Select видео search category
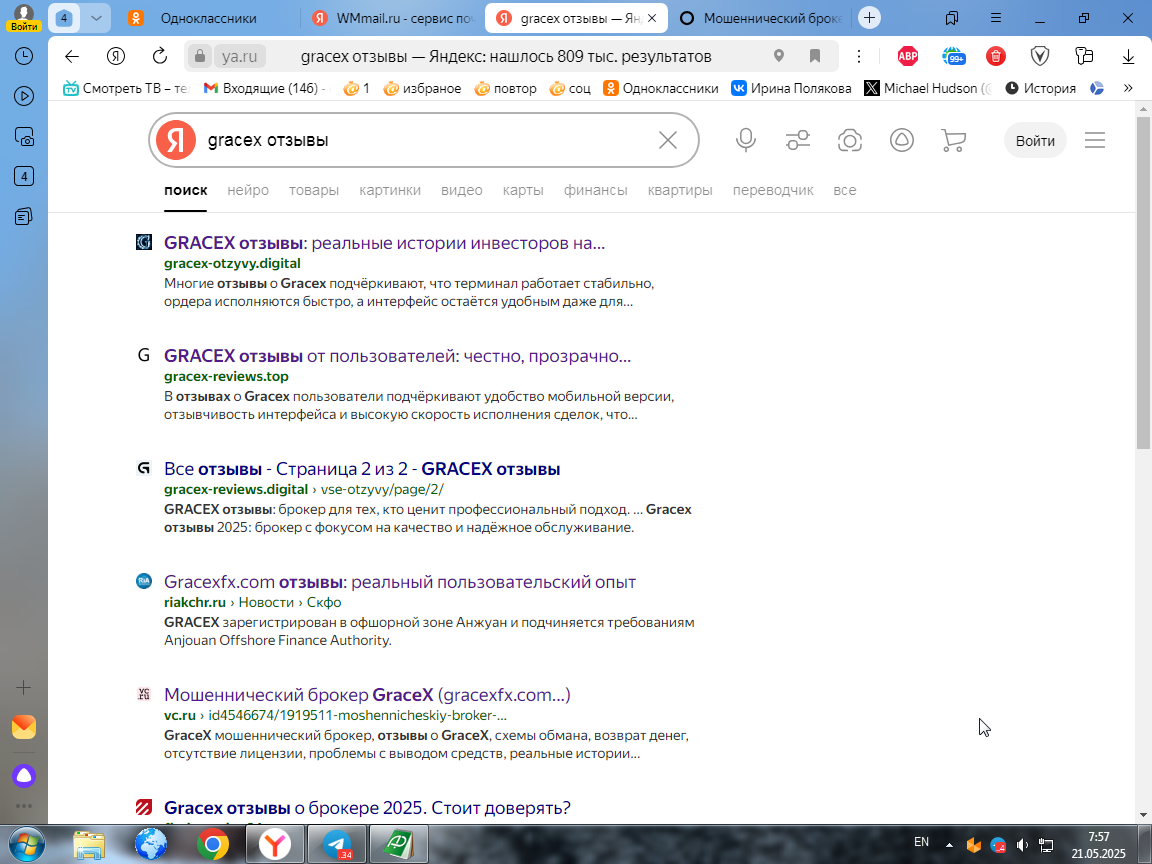This screenshot has height=864, width=1152. click(461, 190)
